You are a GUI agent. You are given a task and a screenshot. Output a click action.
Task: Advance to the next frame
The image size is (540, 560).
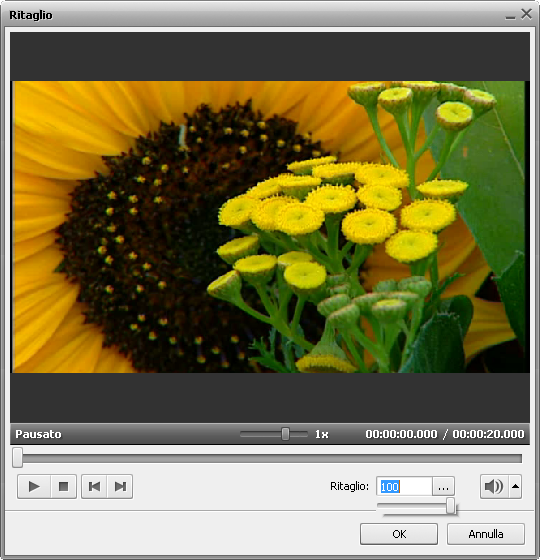click(120, 486)
